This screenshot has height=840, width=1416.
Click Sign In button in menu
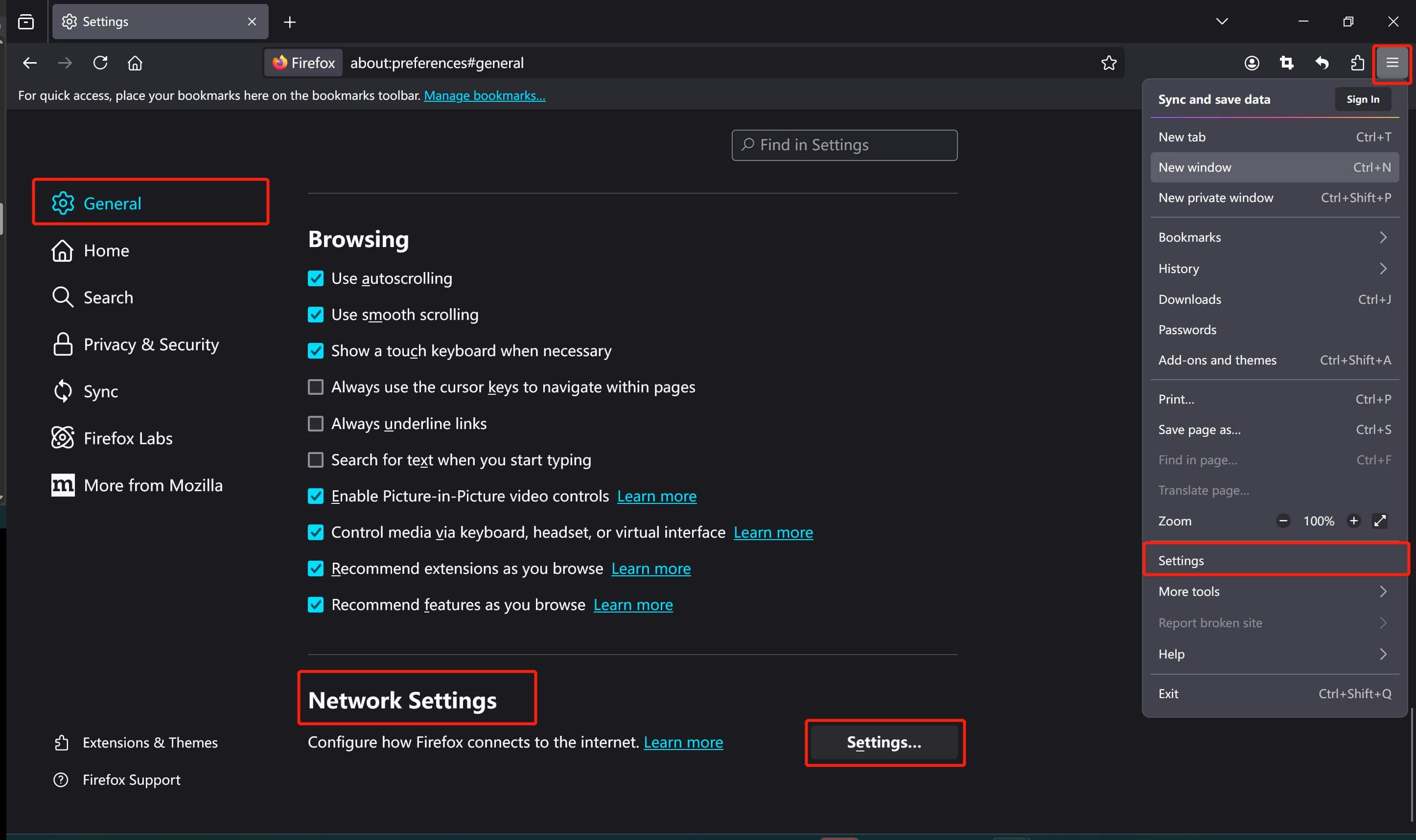pos(1362,100)
